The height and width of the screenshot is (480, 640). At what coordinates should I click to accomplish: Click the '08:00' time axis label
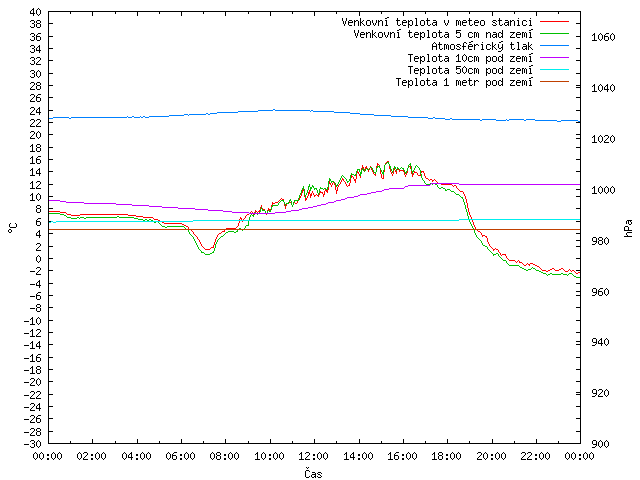(x=225, y=456)
